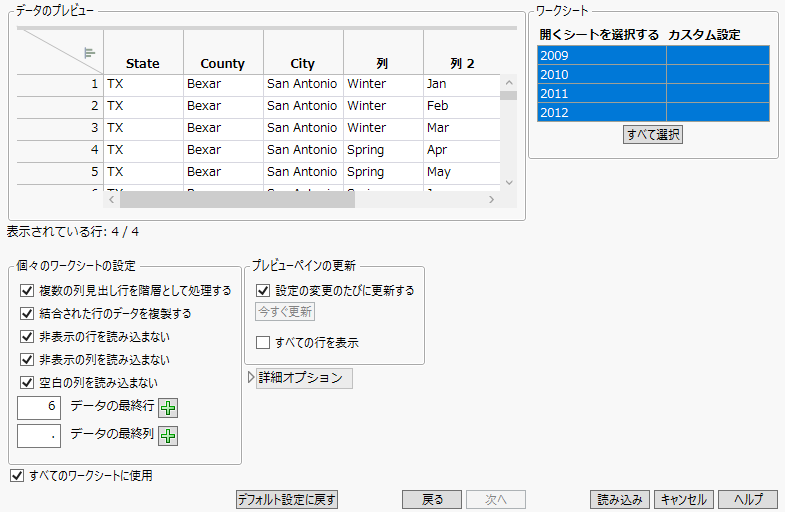The height and width of the screenshot is (512, 785).
Task: Click 読み込み button
Action: point(620,499)
